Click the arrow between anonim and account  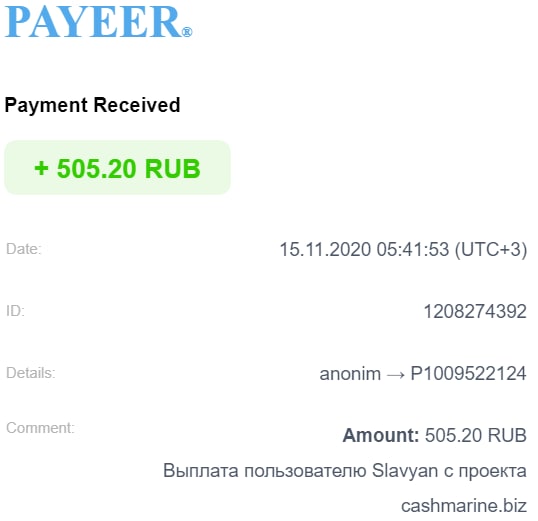pos(396,375)
